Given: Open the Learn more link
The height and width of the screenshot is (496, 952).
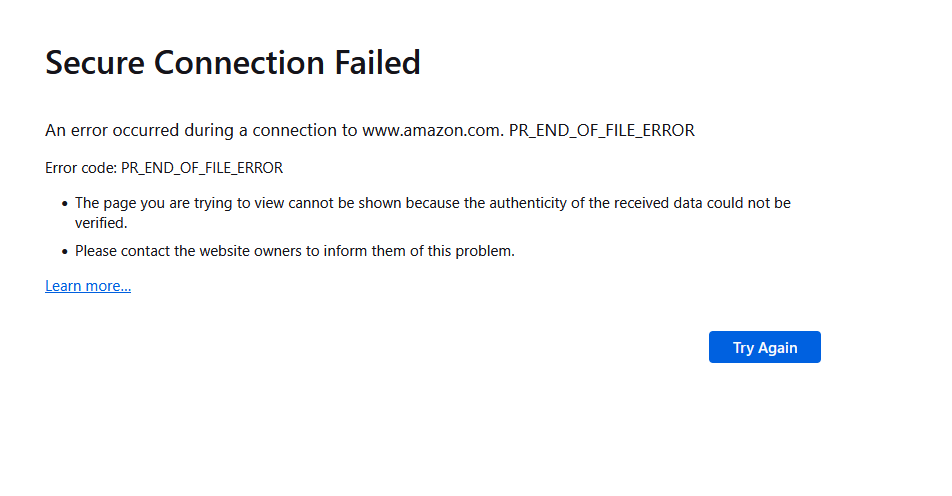Looking at the screenshot, I should pos(88,286).
